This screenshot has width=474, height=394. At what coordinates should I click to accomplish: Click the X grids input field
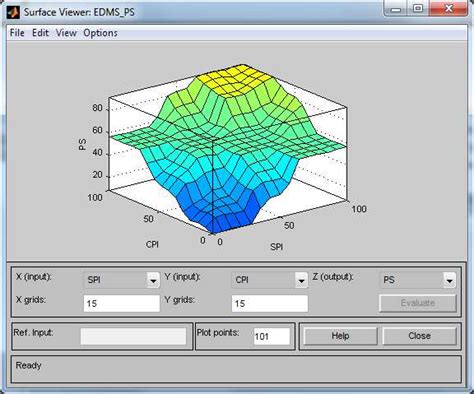122,303
